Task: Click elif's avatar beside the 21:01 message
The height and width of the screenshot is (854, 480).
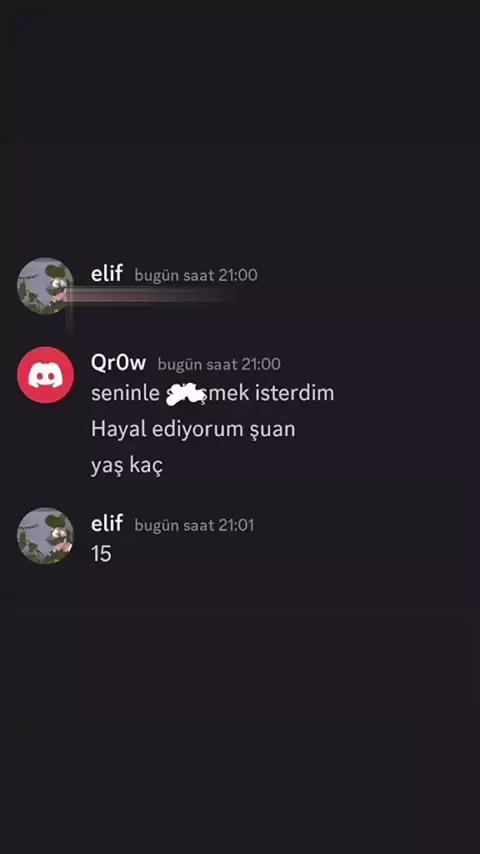Action: point(46,536)
